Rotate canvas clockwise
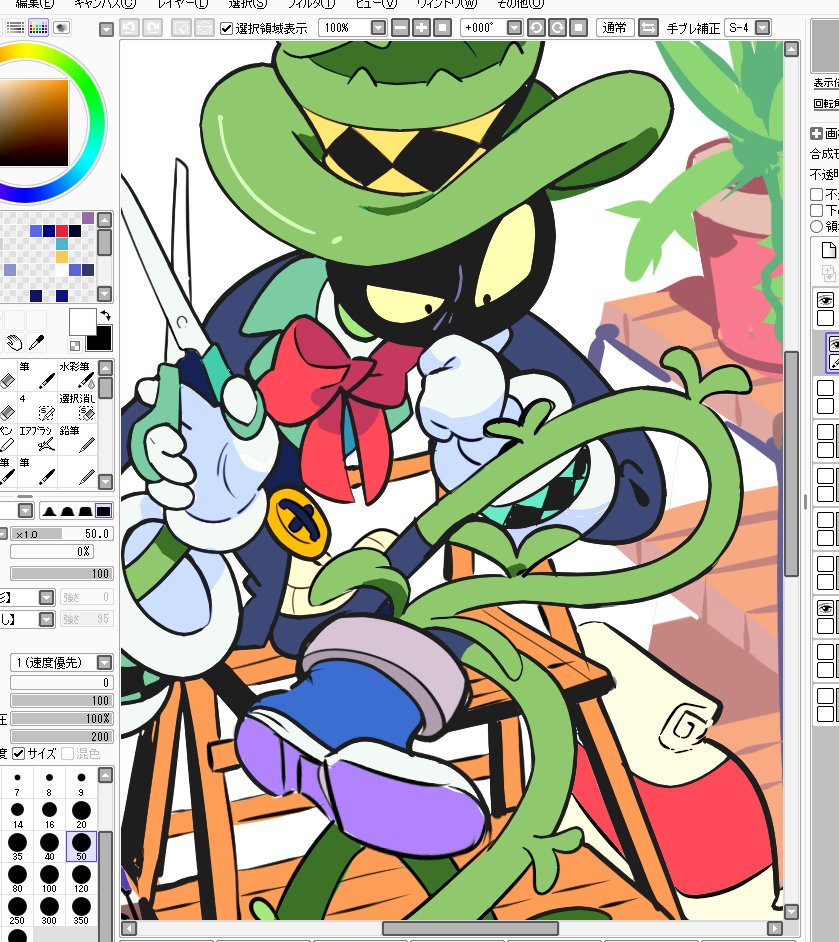Viewport: 839px width, 942px height. [557, 28]
